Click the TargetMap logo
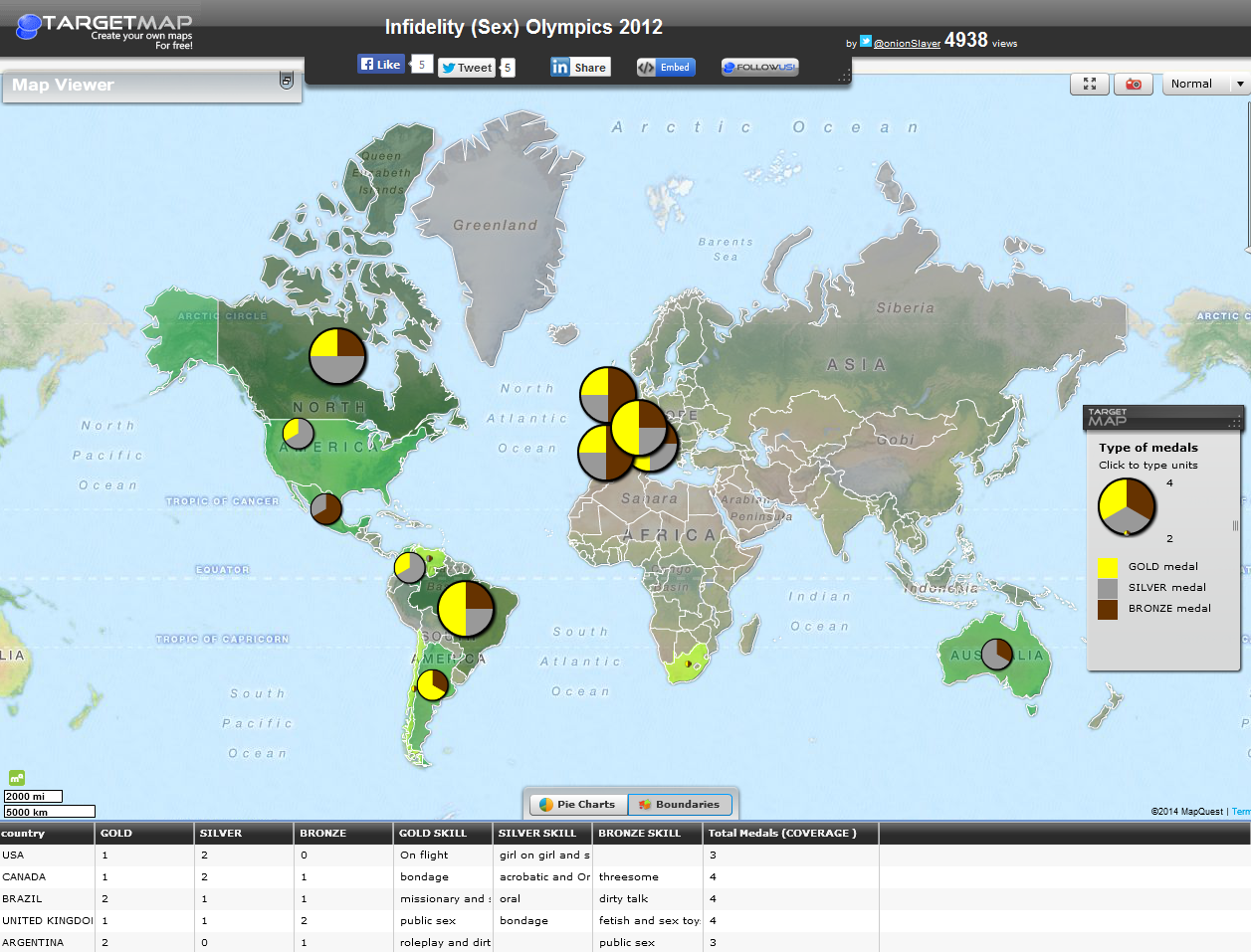This screenshot has height=952, width=1251. (104, 29)
